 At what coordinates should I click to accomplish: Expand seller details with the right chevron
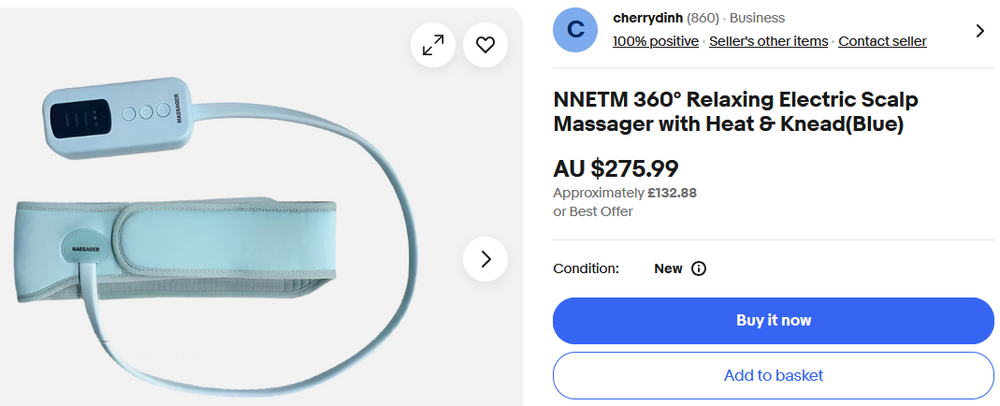click(980, 31)
